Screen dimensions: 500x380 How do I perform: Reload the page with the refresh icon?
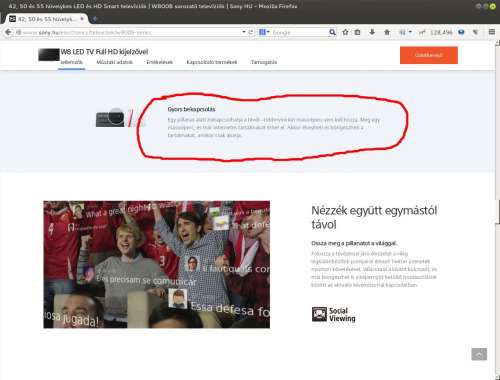[251, 32]
